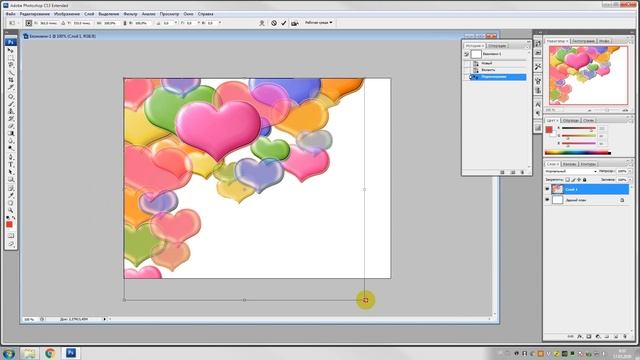Screen dimensions: 640x360
Task: Select the Lasso tool
Action: pyautogui.click(x=11, y=65)
